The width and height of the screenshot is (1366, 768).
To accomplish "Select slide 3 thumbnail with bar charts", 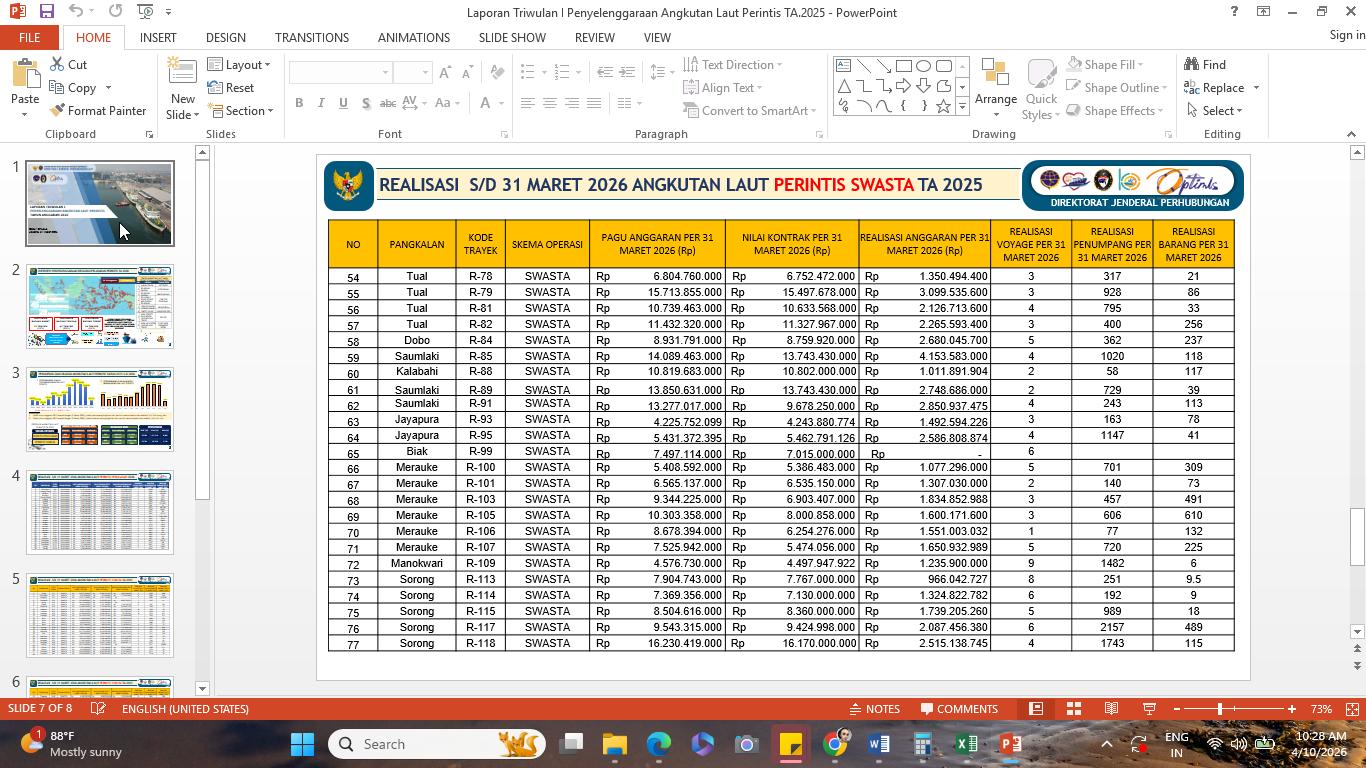I will tap(100, 409).
